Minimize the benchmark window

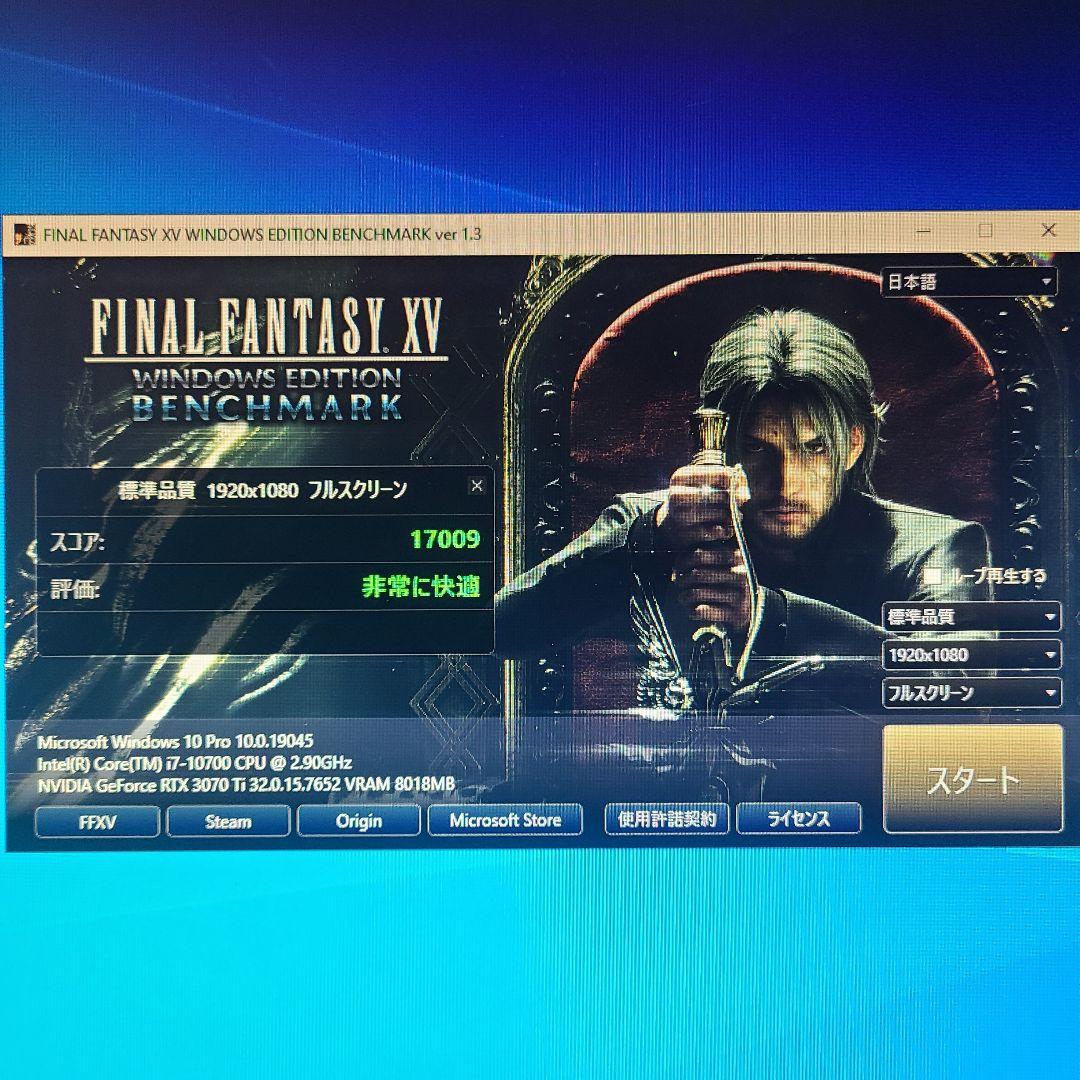[924, 231]
